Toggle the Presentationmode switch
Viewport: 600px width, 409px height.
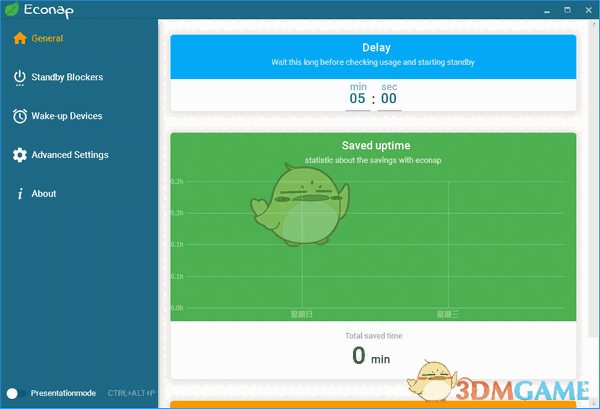click(15, 393)
